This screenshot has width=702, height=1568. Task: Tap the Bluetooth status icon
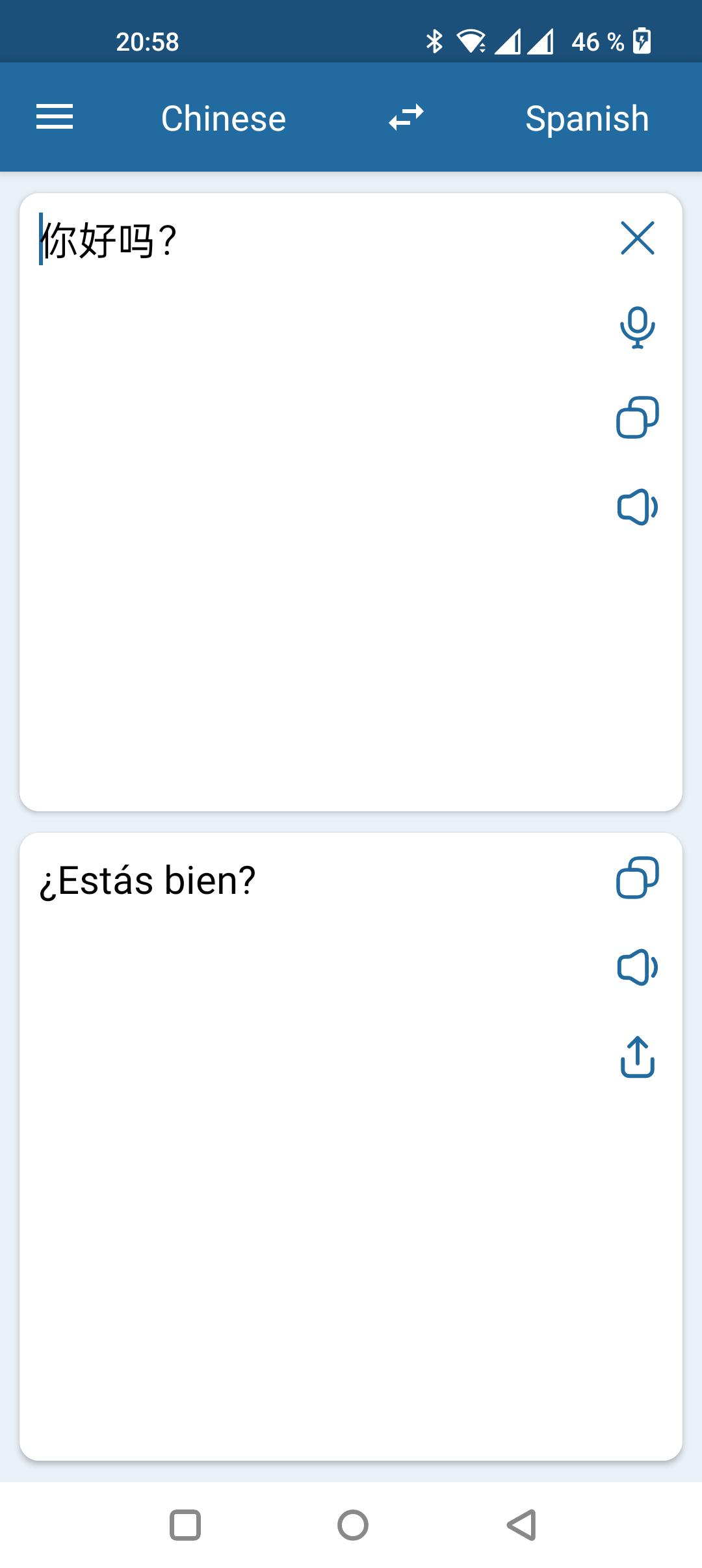434,42
